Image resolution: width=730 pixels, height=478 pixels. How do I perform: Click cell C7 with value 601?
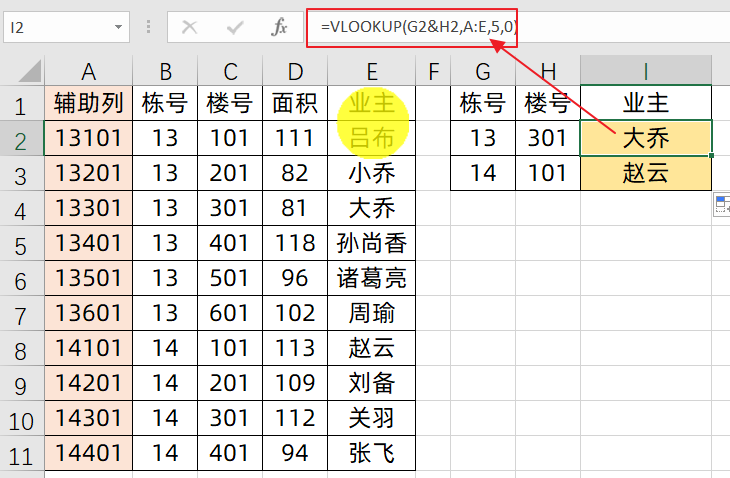[230, 313]
